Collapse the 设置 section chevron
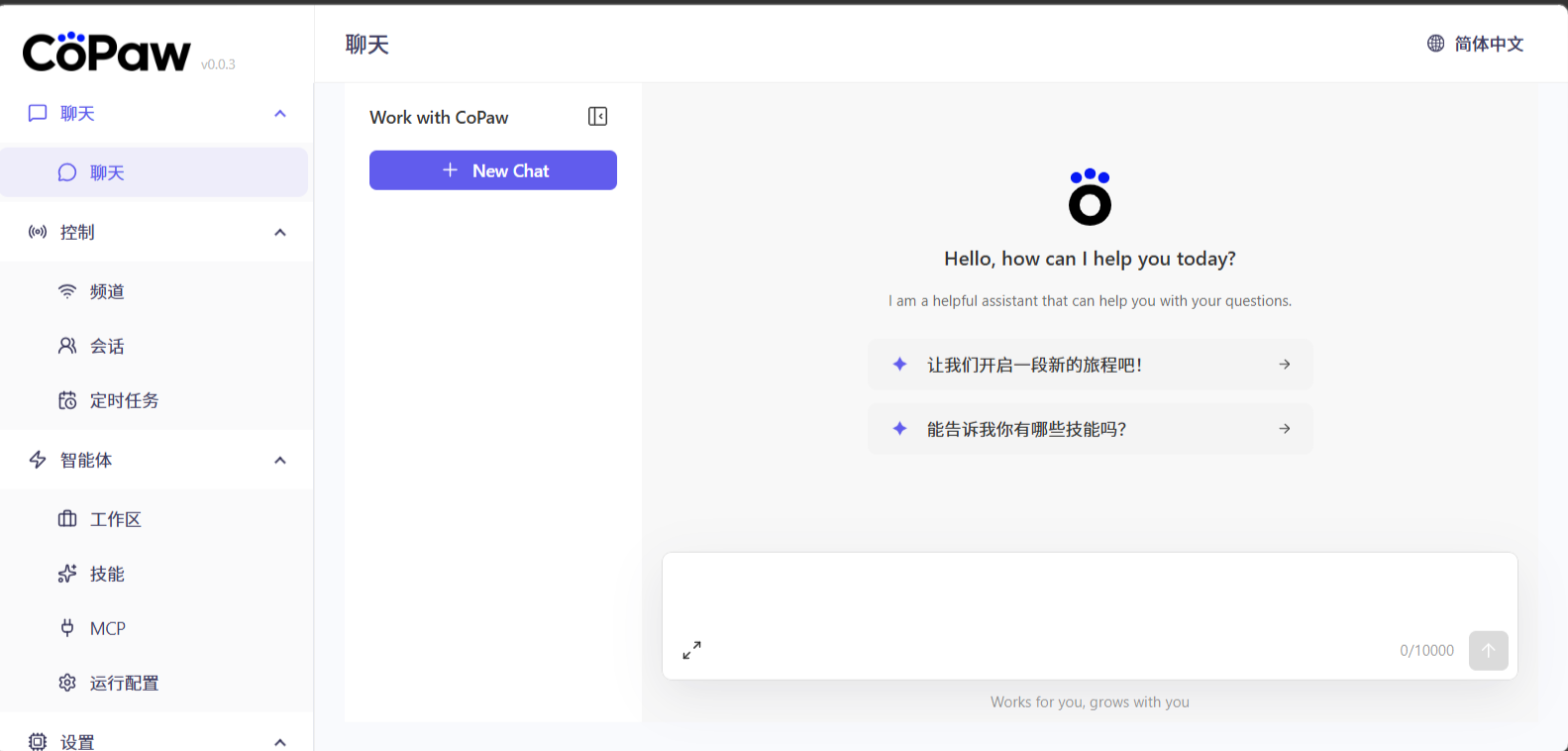The width and height of the screenshot is (1568, 751). click(x=280, y=742)
